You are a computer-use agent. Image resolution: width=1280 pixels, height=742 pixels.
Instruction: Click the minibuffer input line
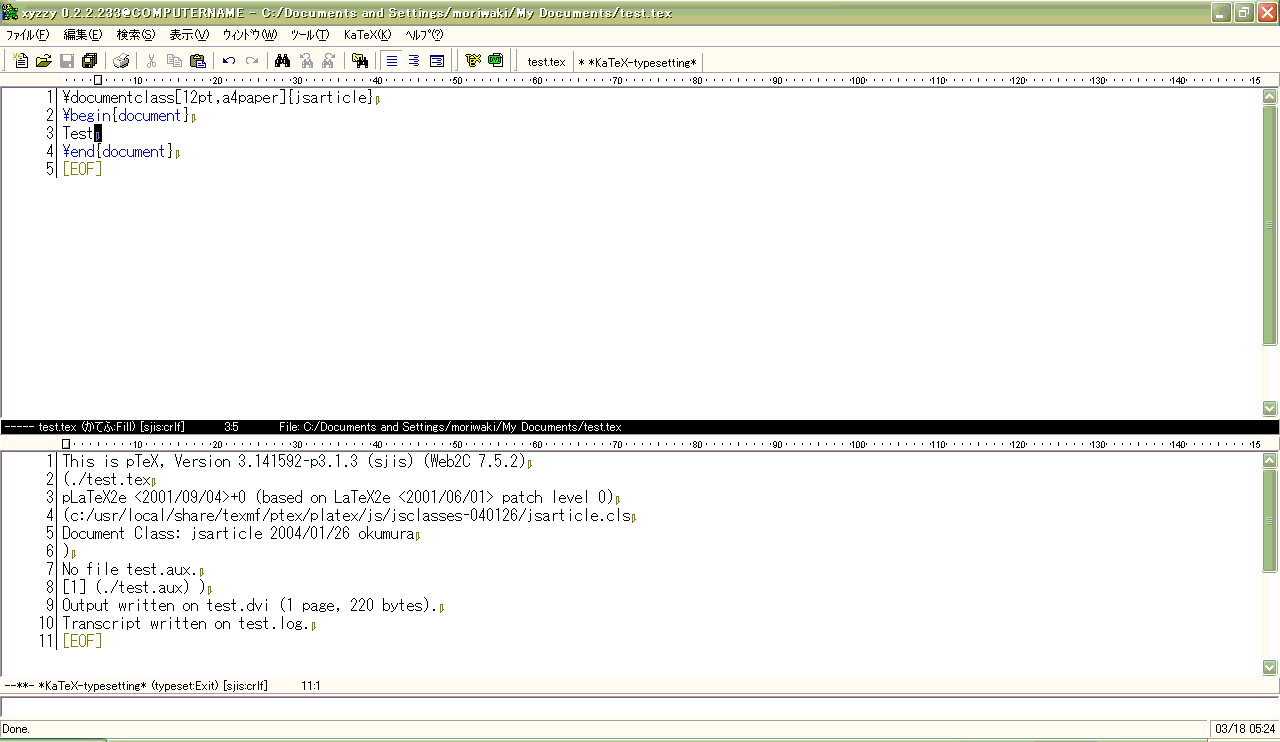click(x=640, y=707)
